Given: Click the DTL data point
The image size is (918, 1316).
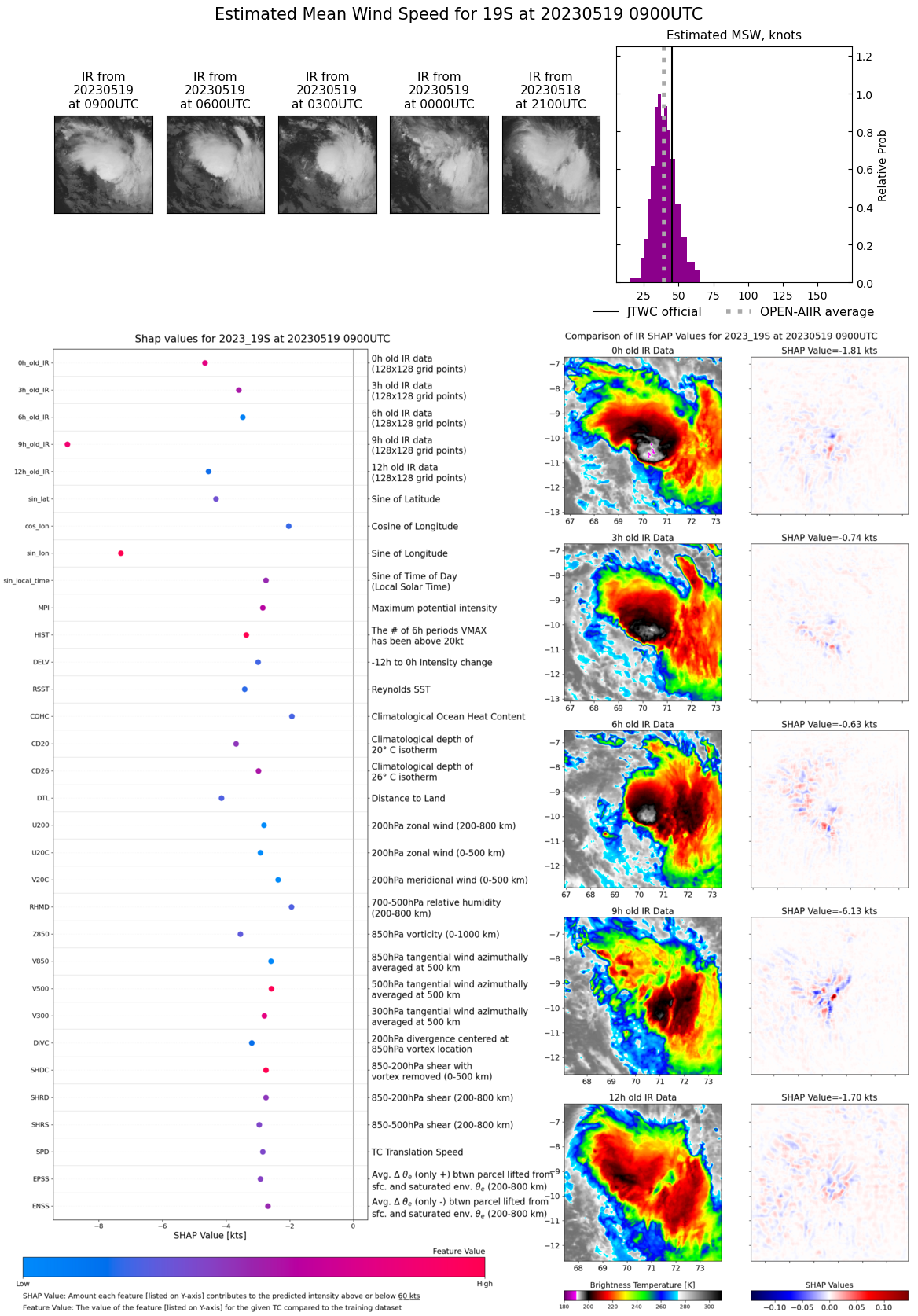Looking at the screenshot, I should 222,798.
